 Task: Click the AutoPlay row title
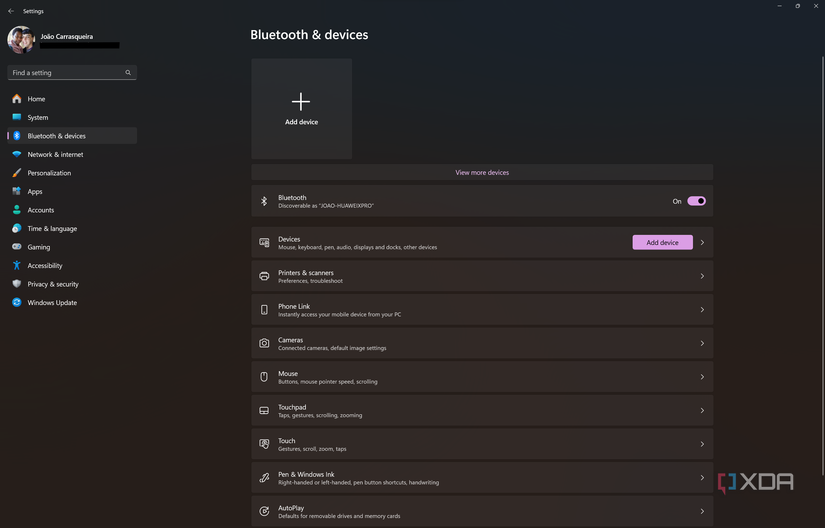pos(291,508)
